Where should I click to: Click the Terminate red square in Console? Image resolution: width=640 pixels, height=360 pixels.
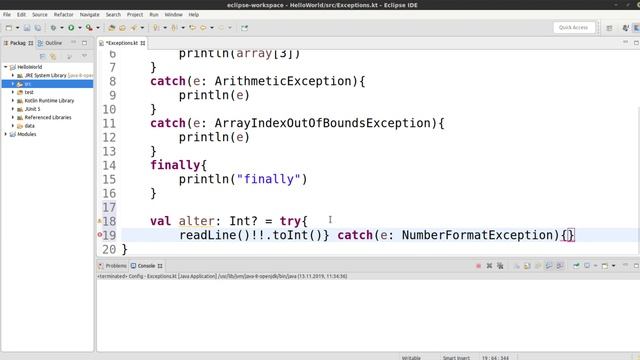478,266
